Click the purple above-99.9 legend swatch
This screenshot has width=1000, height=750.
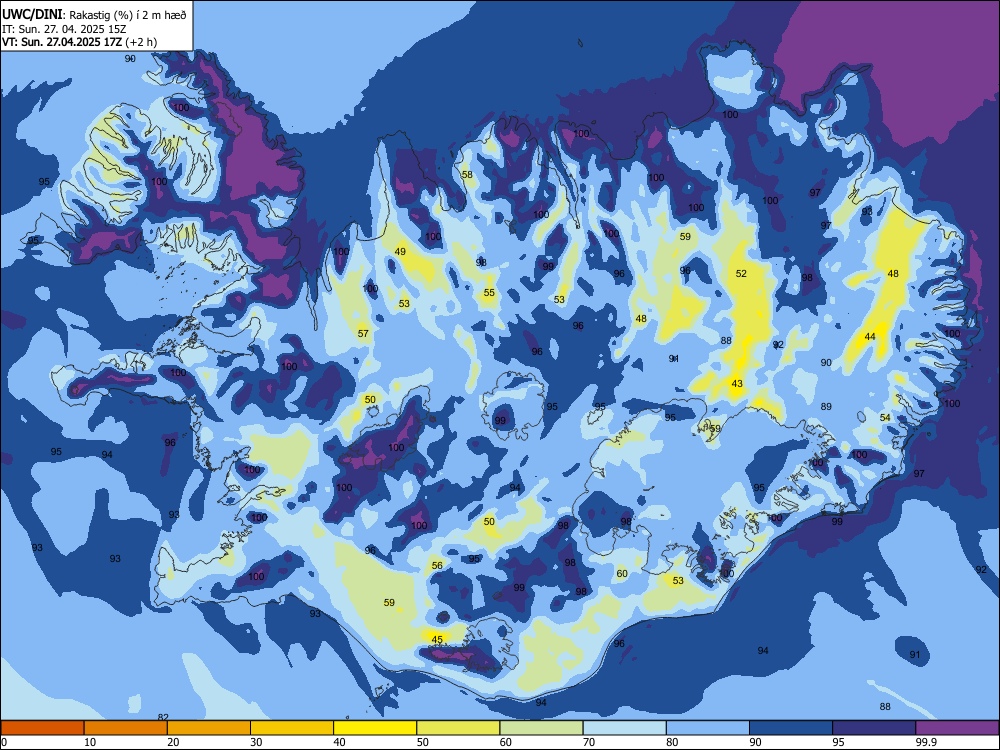click(x=957, y=727)
